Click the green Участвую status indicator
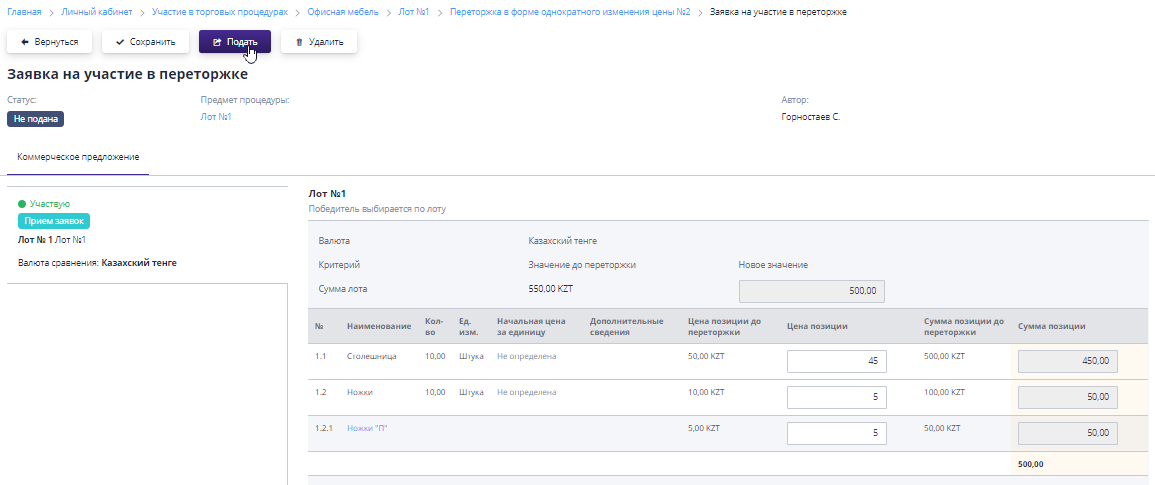 (44, 204)
